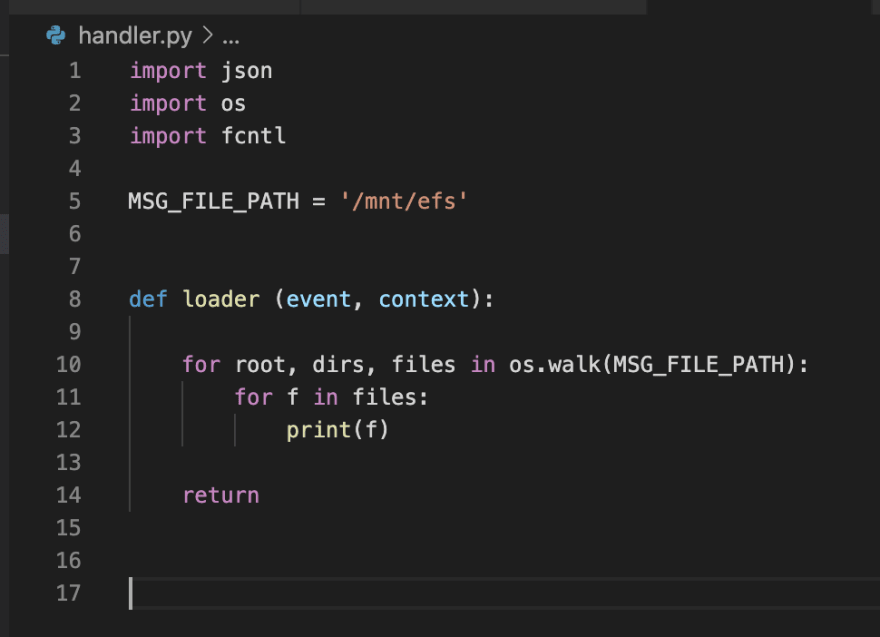Click the 'def' keyword
This screenshot has height=637, width=880.
click(148, 299)
